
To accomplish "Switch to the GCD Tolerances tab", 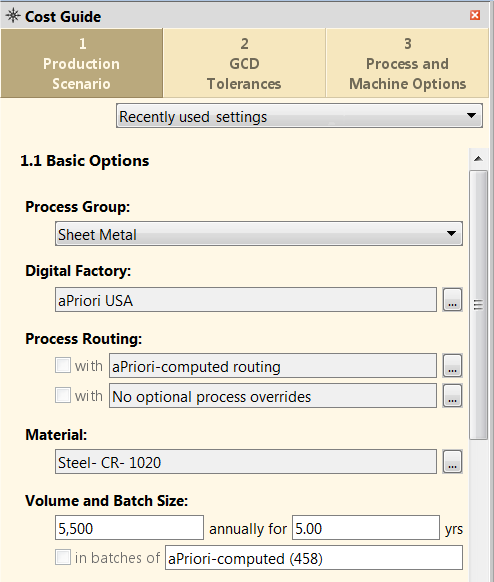I will pyautogui.click(x=244, y=63).
